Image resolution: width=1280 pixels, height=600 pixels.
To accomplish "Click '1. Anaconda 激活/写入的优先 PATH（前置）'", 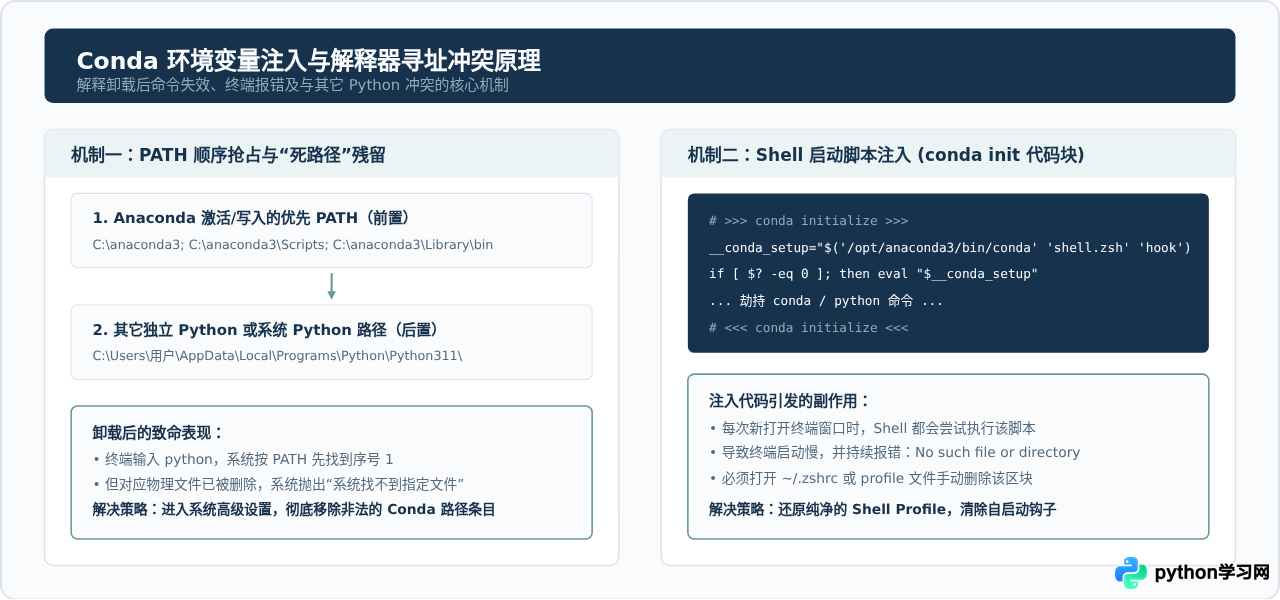I will pos(251,218).
